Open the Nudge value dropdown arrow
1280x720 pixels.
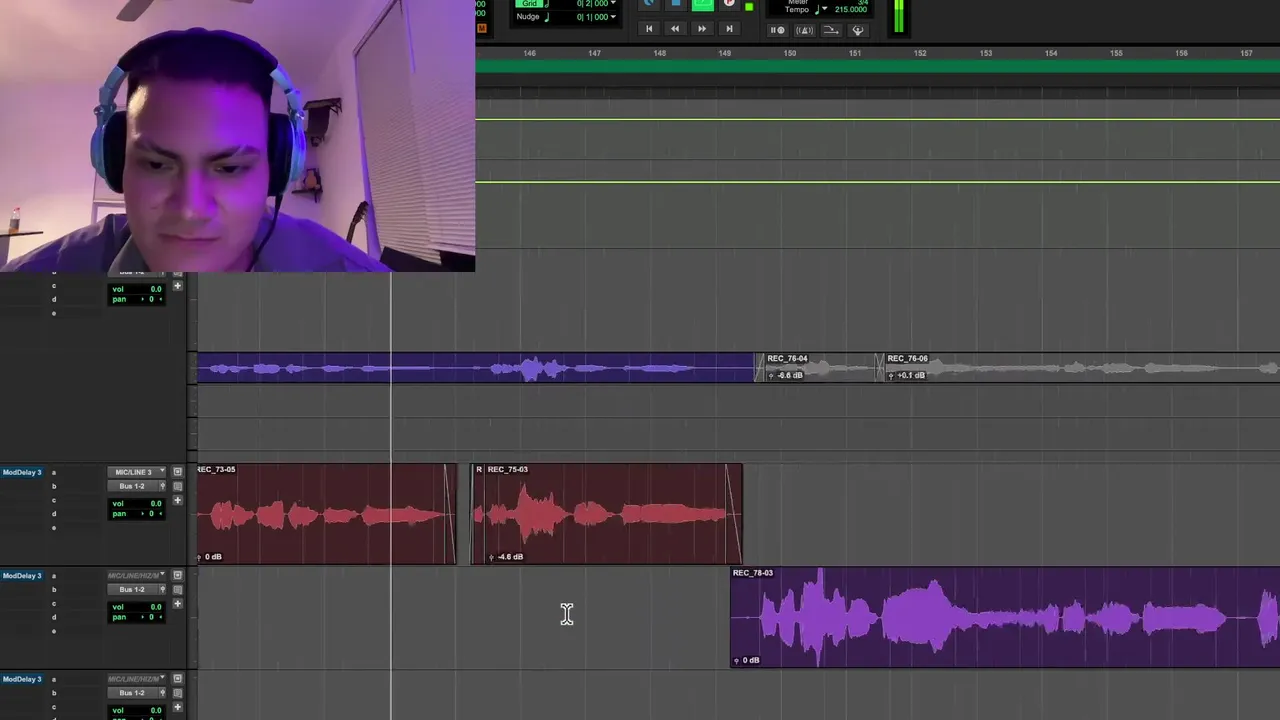click(x=613, y=17)
